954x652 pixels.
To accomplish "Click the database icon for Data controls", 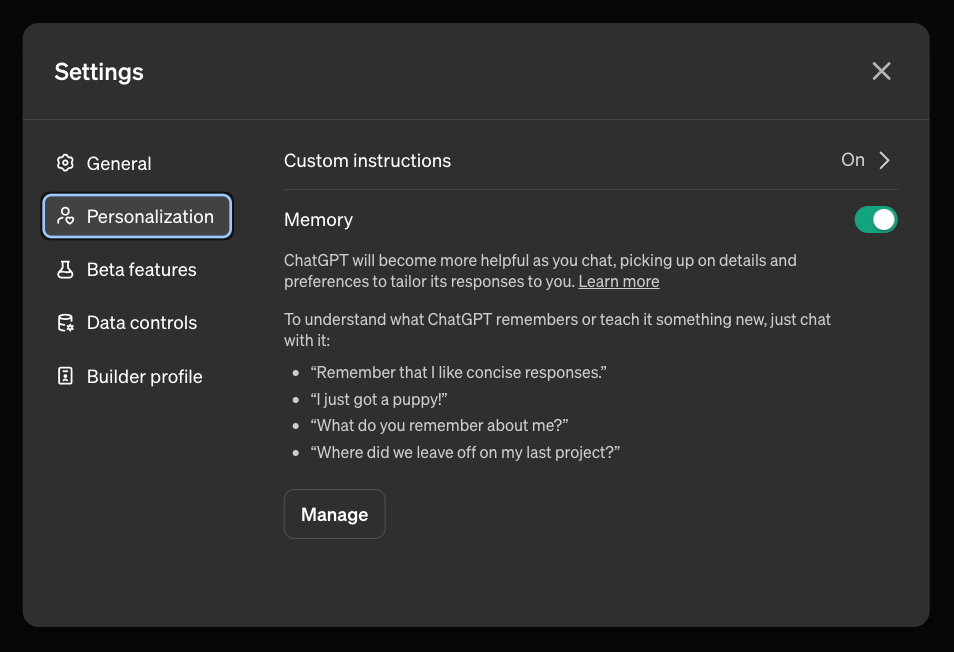I will pos(66,323).
